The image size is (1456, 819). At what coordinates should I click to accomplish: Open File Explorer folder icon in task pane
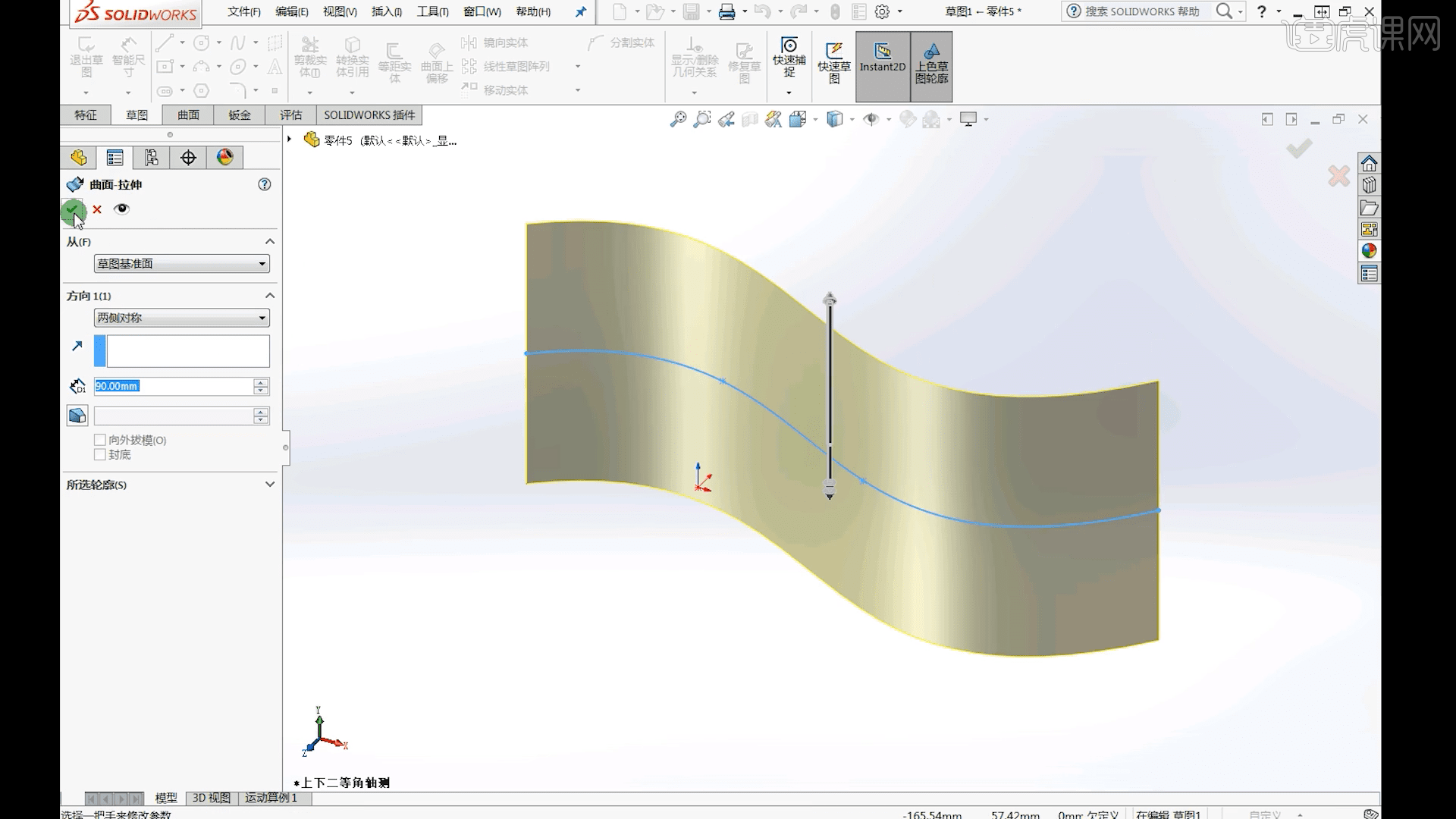pyautogui.click(x=1369, y=207)
